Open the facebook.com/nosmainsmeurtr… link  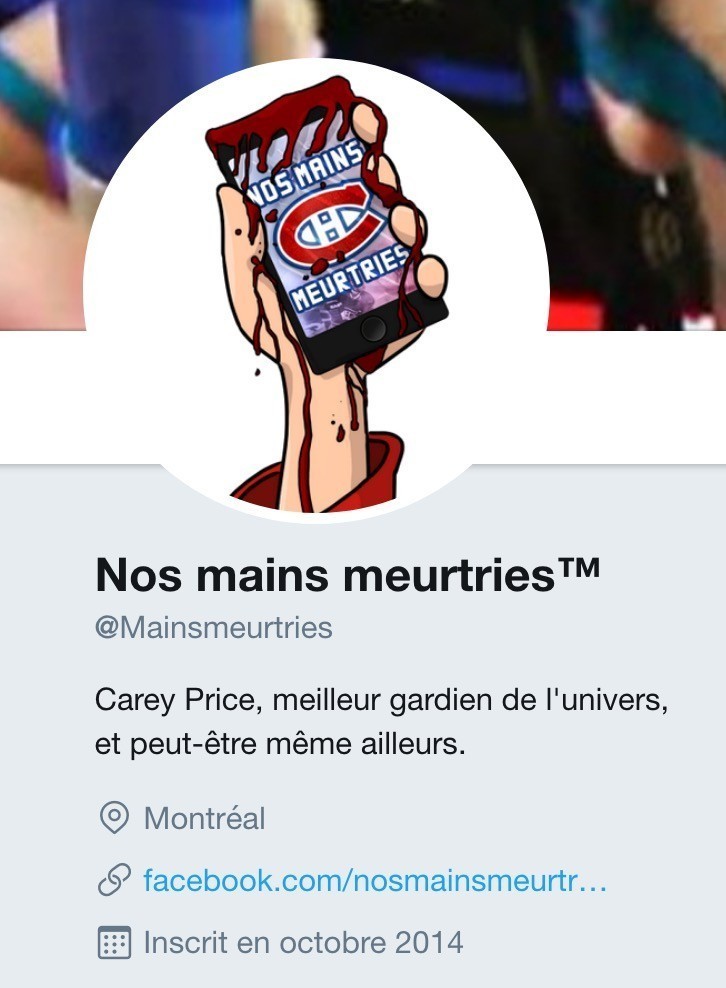375,880
